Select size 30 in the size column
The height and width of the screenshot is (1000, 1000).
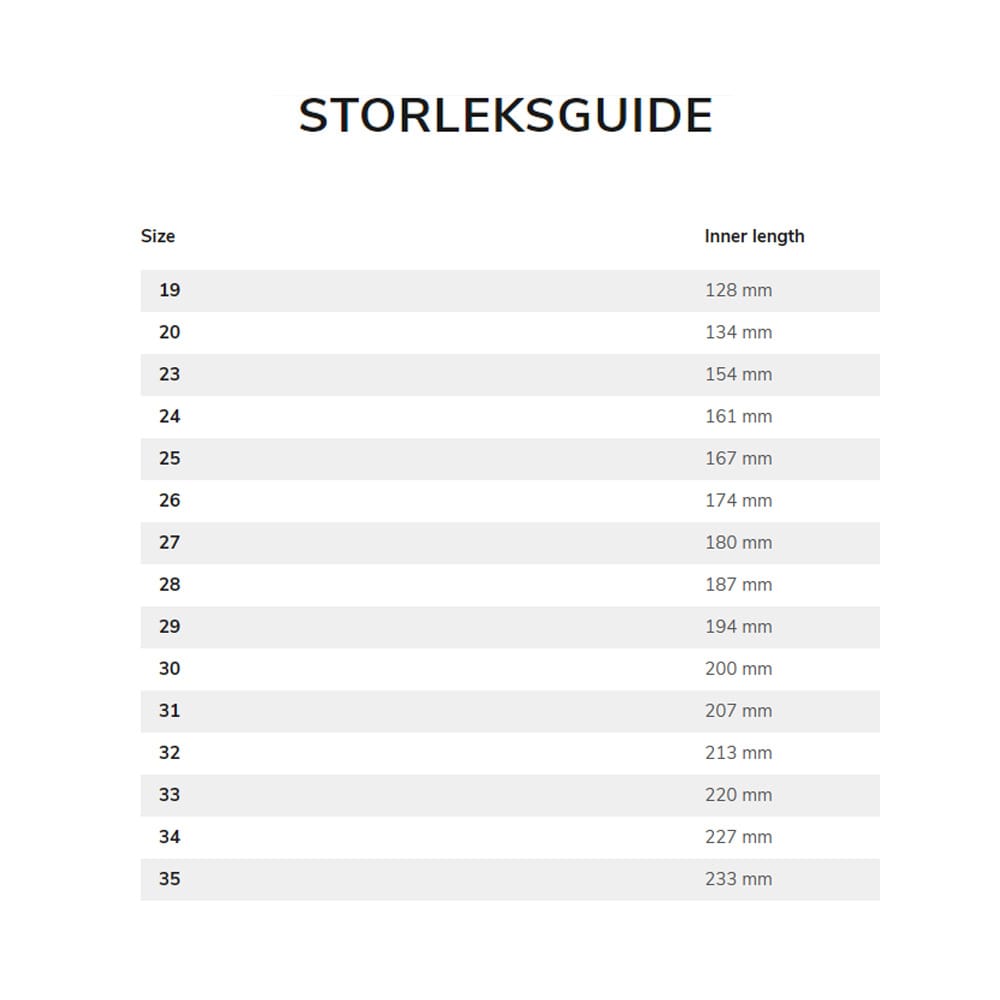(170, 668)
